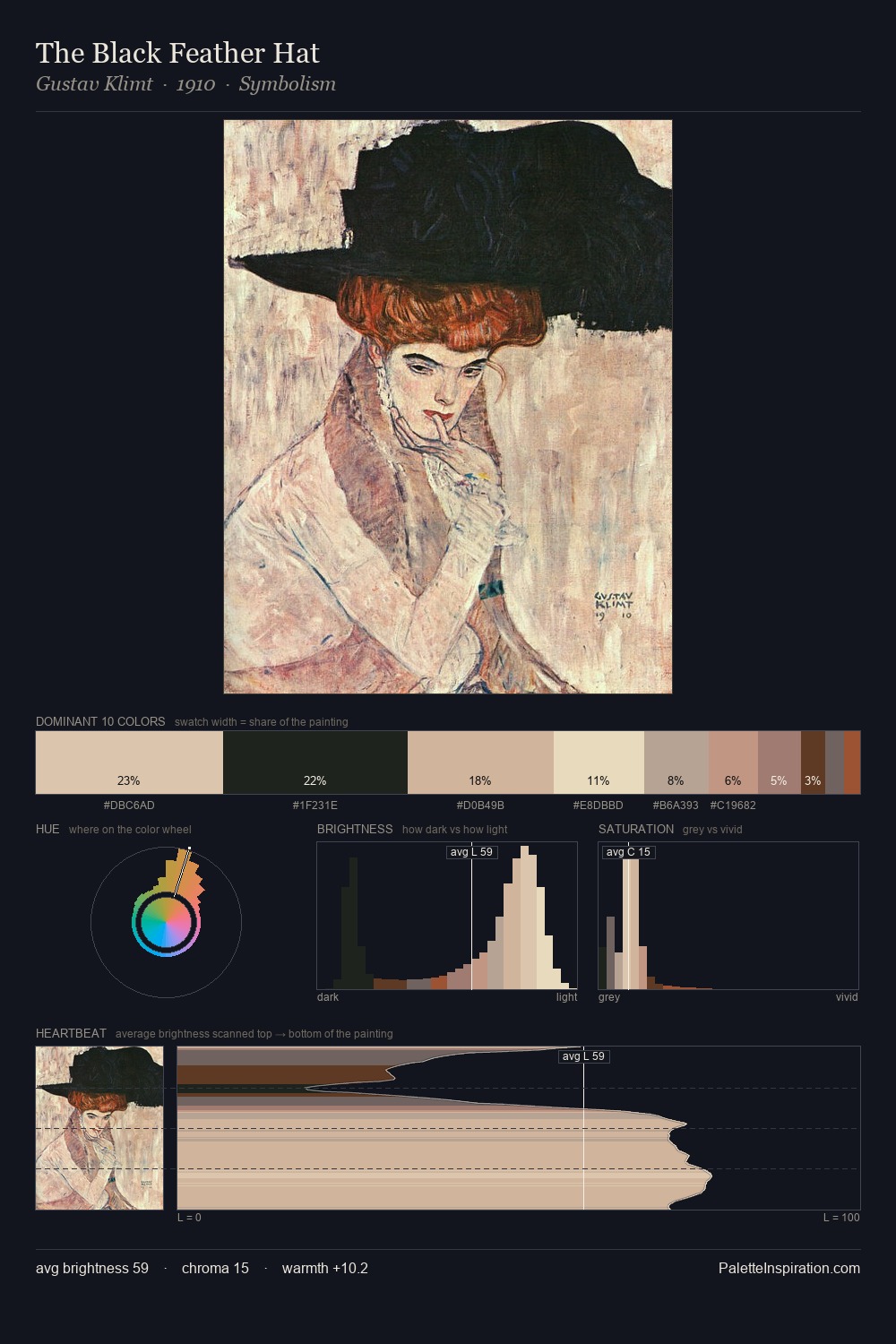Click the heartbeat painting thumbnail
Viewport: 896px width, 1344px height.
pyautogui.click(x=99, y=1128)
